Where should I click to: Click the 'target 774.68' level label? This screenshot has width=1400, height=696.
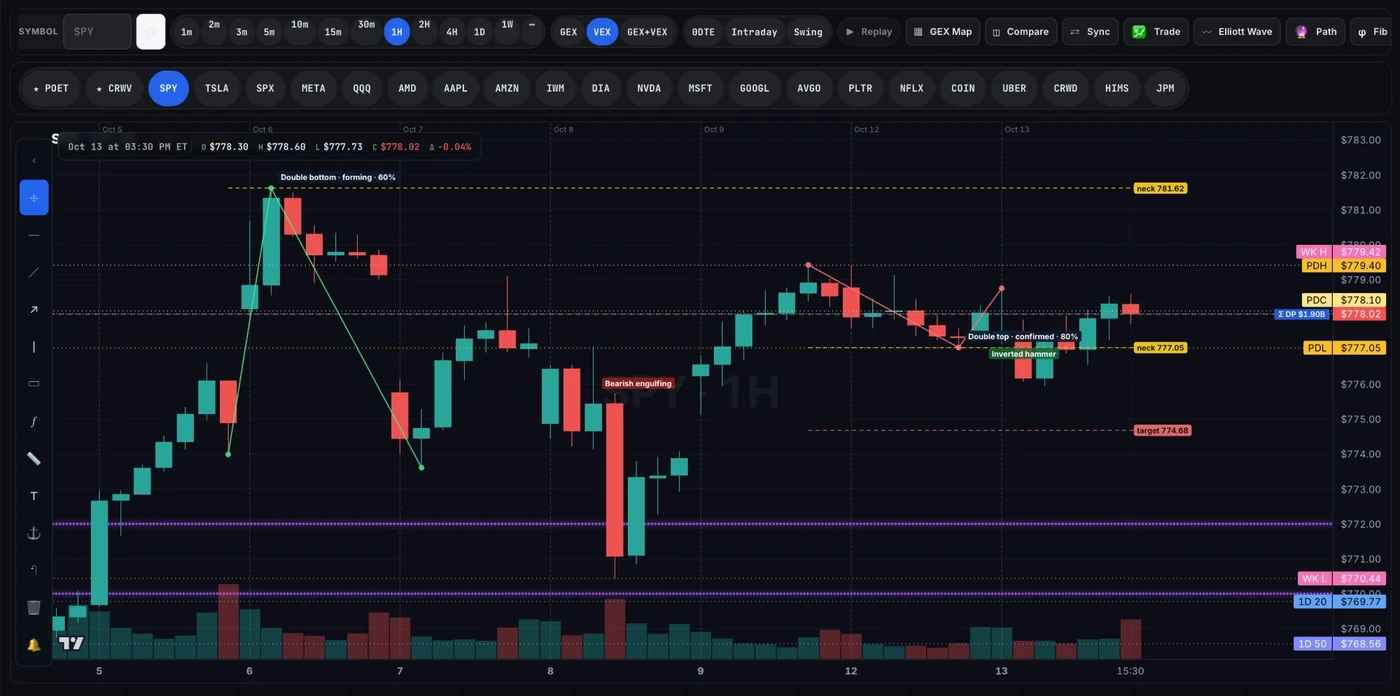1163,431
